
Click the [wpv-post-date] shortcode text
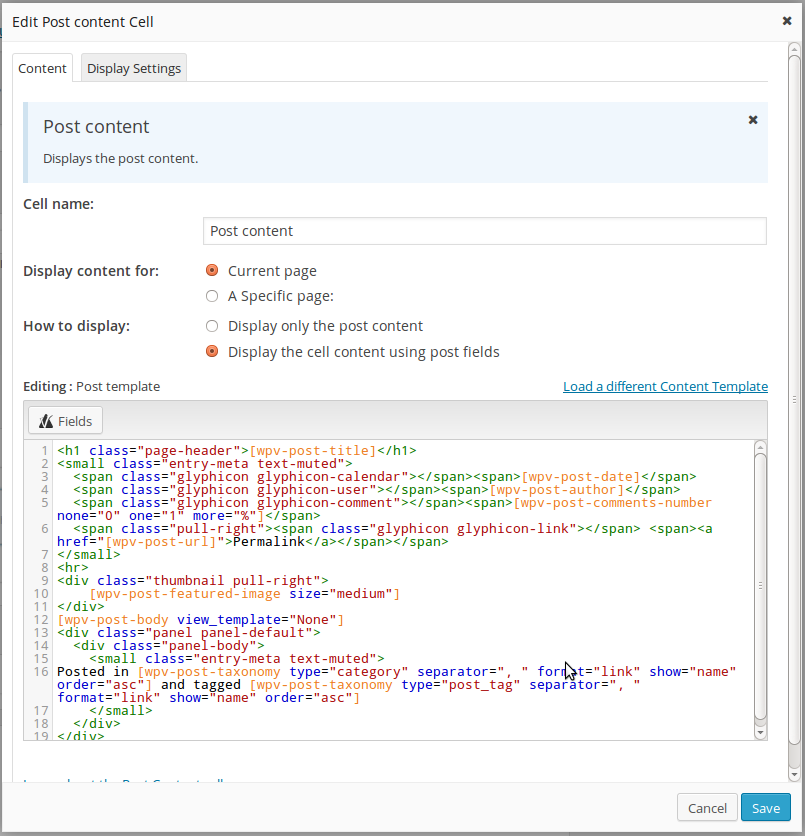(x=581, y=477)
